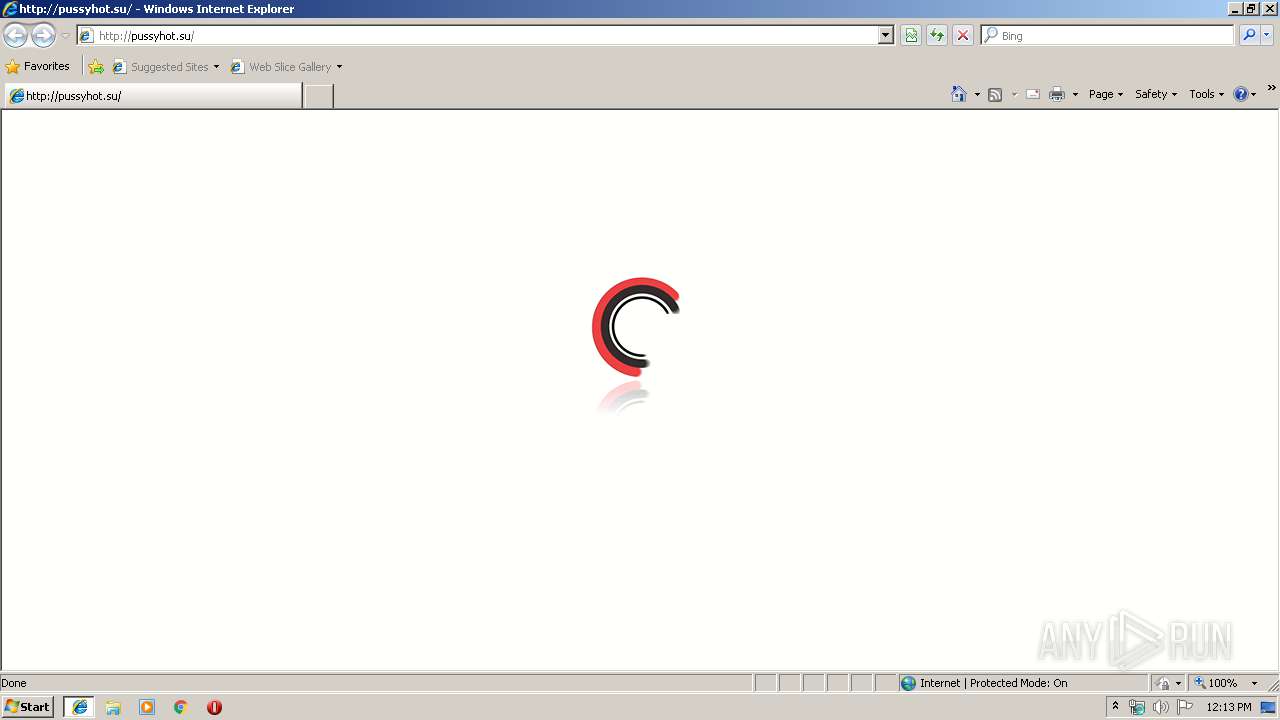The height and width of the screenshot is (720, 1280).
Task: Open the Safety menu
Action: pos(1156,94)
